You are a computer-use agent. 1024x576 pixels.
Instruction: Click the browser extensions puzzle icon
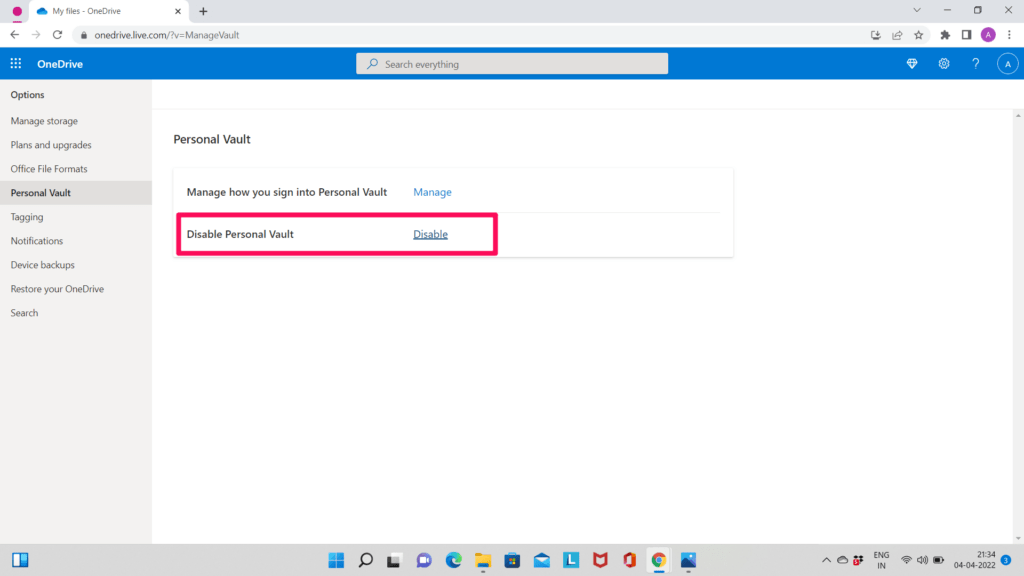click(x=944, y=33)
